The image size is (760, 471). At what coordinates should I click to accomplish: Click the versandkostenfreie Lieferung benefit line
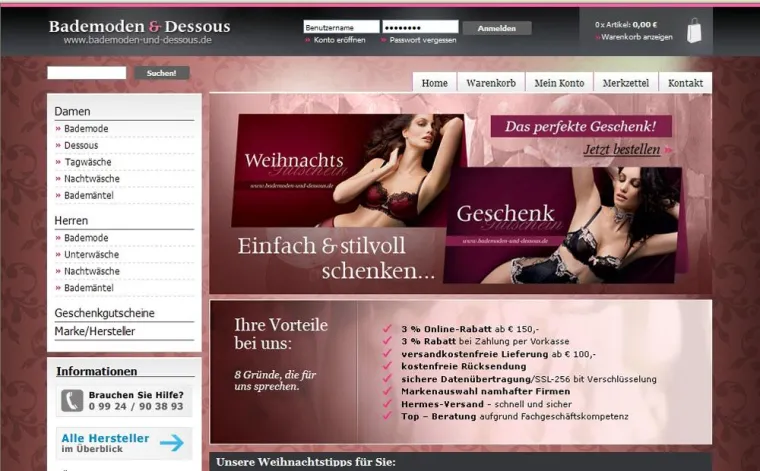click(x=498, y=354)
